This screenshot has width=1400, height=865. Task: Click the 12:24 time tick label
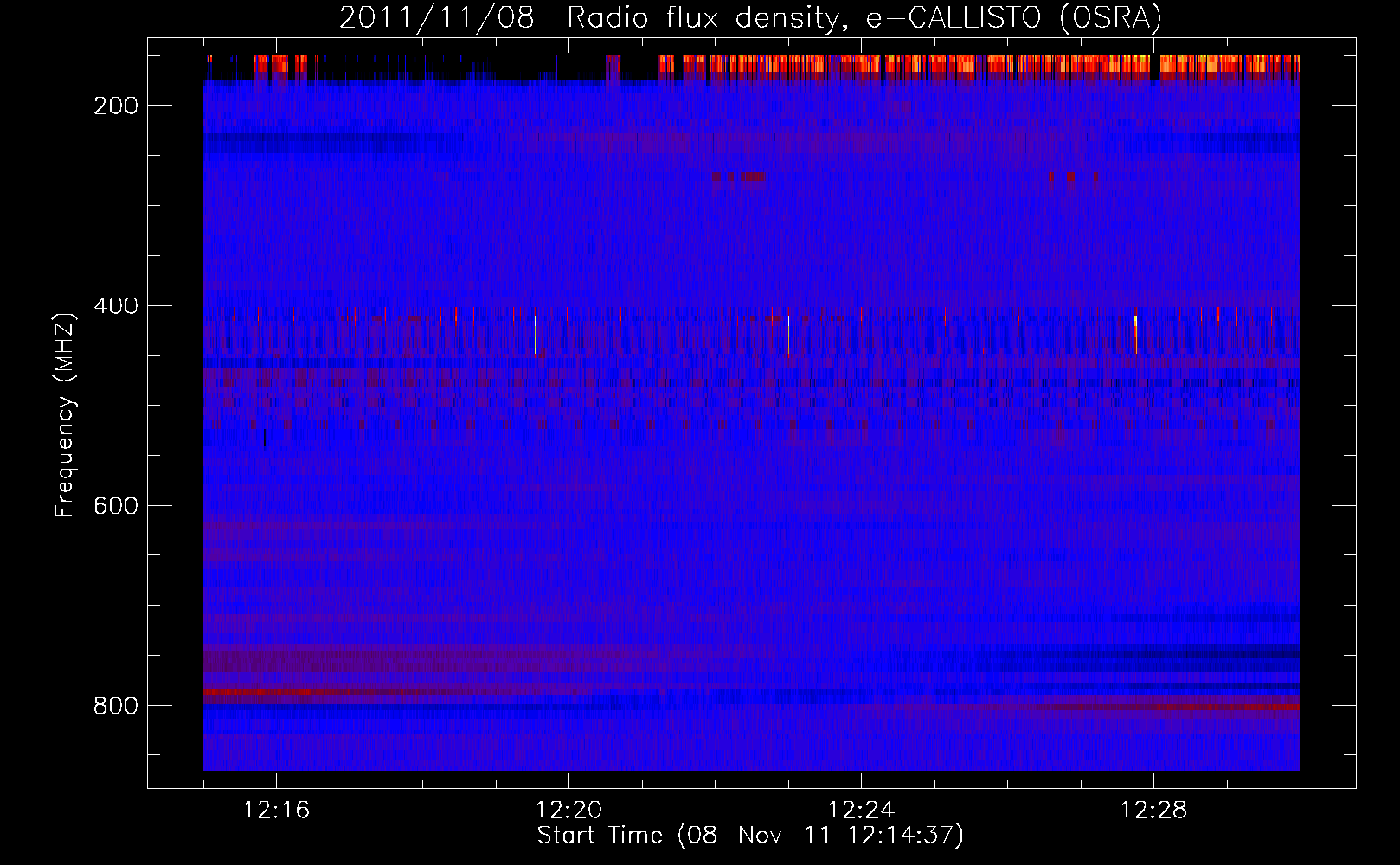click(861, 811)
